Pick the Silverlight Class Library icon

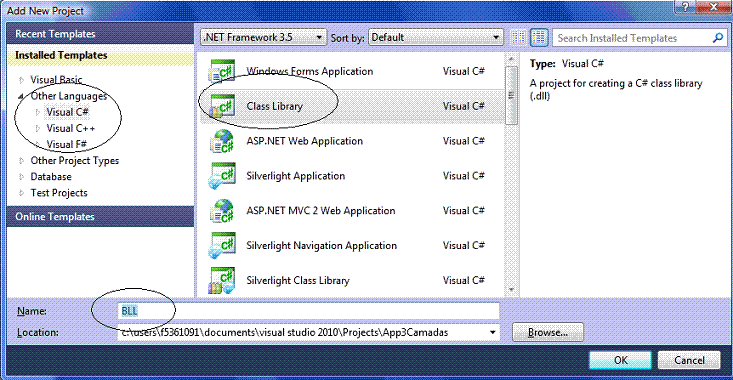tap(222, 280)
